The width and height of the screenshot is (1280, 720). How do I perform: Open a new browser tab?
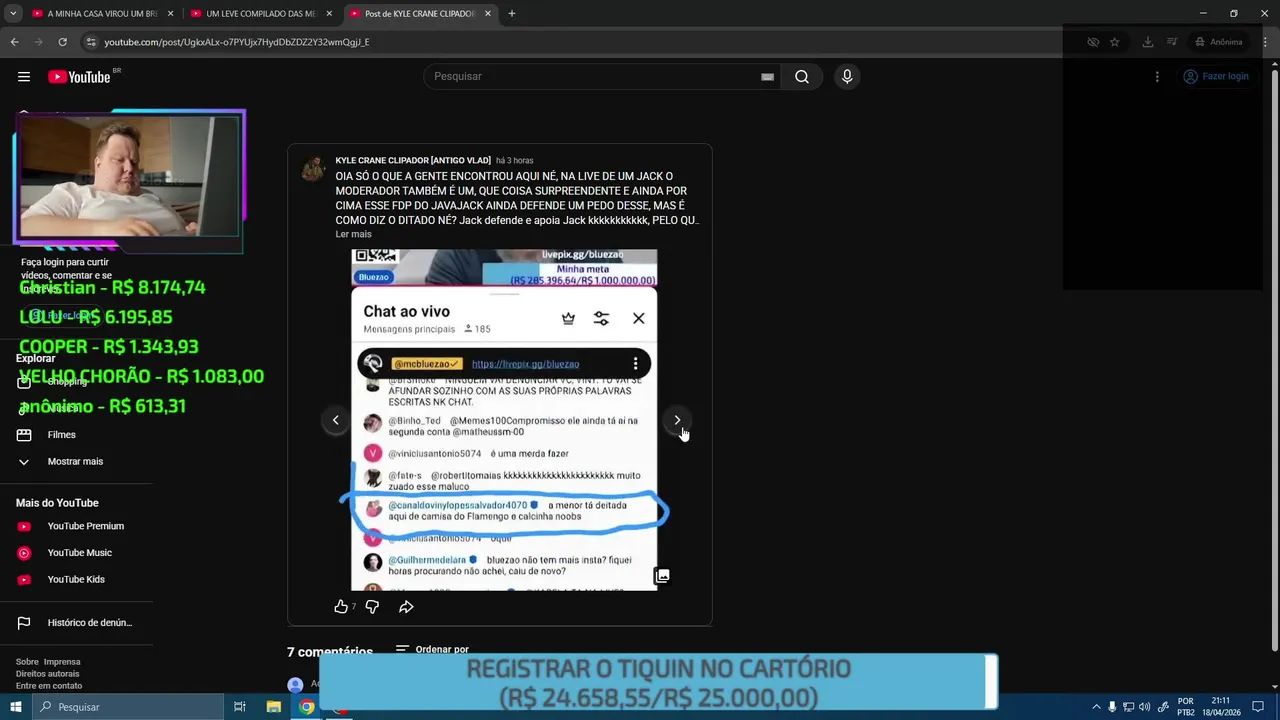(512, 14)
